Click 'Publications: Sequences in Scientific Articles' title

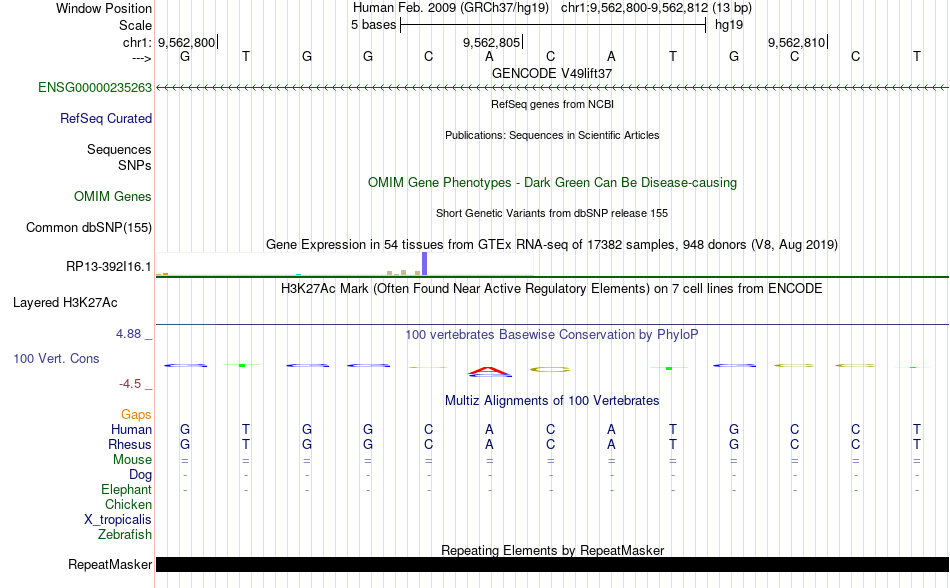point(552,135)
